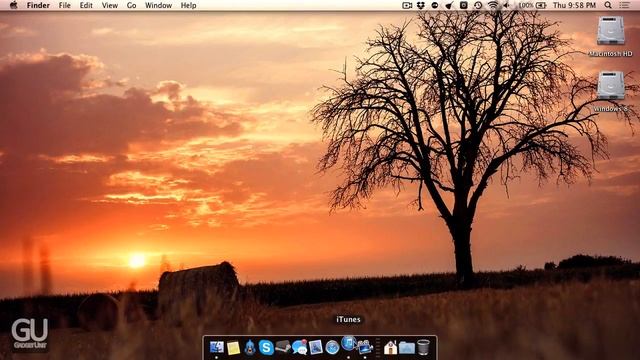The height and width of the screenshot is (360, 640).
Task: Open the Dropbox menu bar icon
Action: coord(421,5)
